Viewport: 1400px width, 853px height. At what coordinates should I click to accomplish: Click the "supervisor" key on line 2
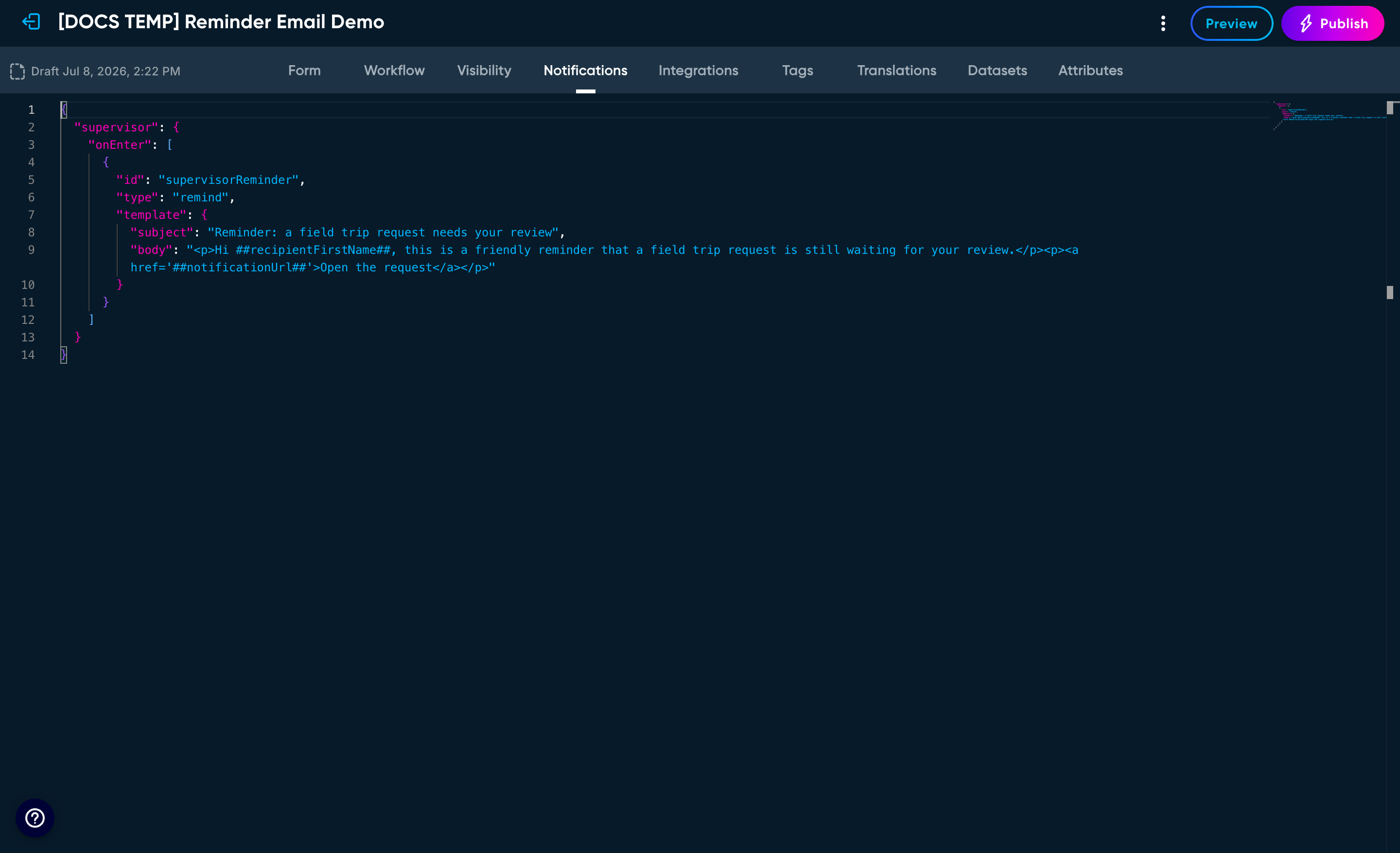[x=116, y=127]
